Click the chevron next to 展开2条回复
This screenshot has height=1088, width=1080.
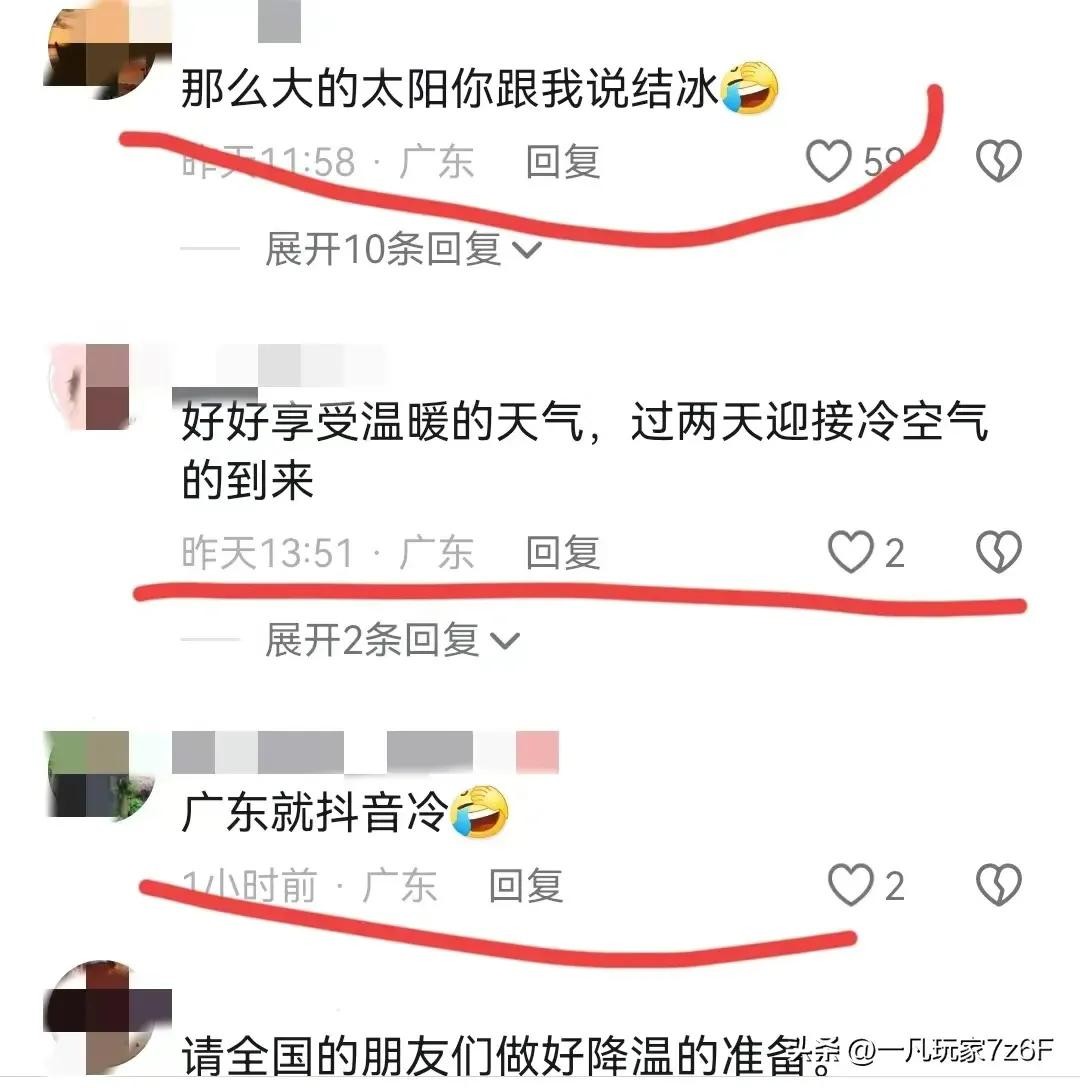pos(505,640)
